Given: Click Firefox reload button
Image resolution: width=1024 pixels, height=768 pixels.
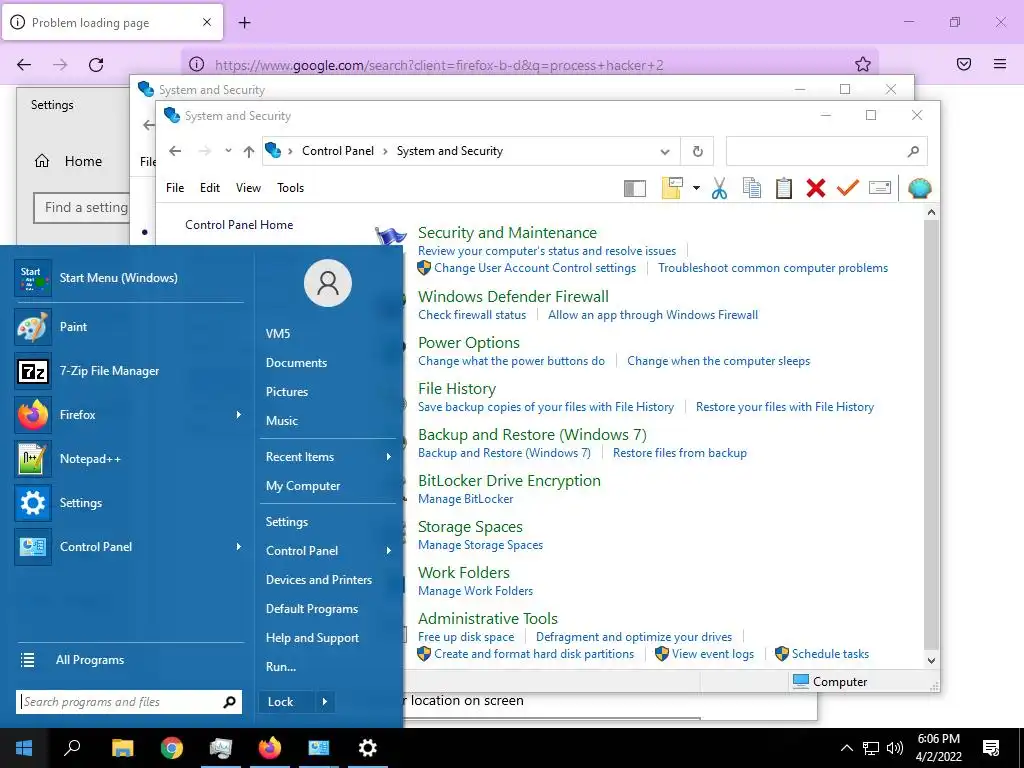Looking at the screenshot, I should pyautogui.click(x=96, y=64).
